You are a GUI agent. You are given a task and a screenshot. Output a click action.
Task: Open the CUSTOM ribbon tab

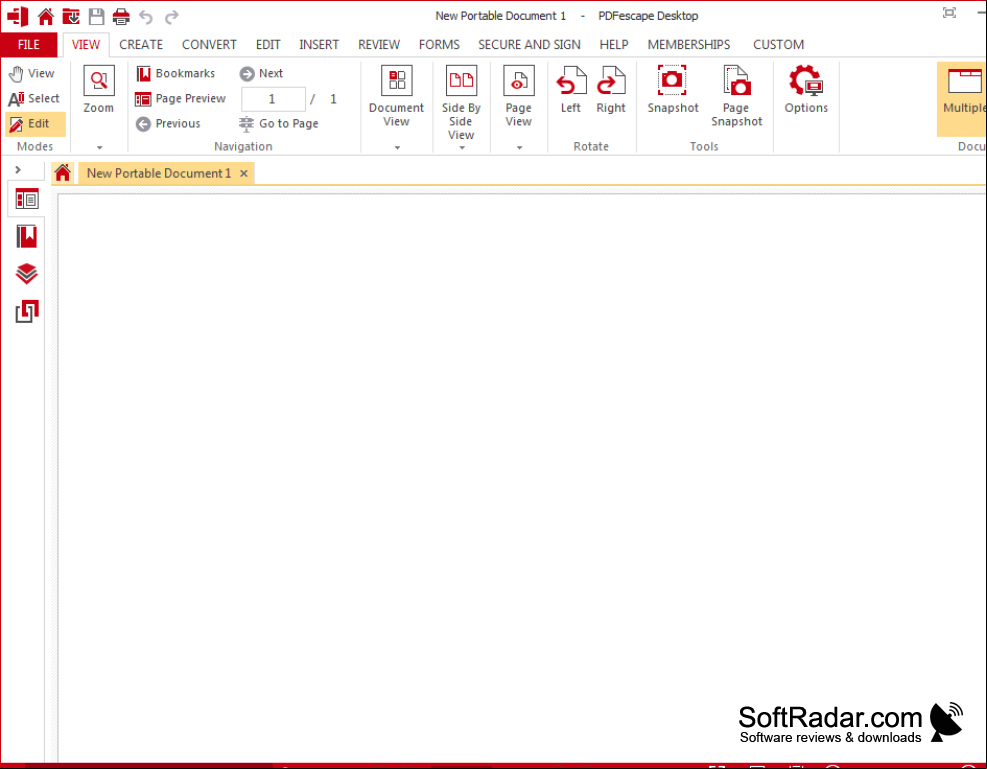(x=778, y=45)
